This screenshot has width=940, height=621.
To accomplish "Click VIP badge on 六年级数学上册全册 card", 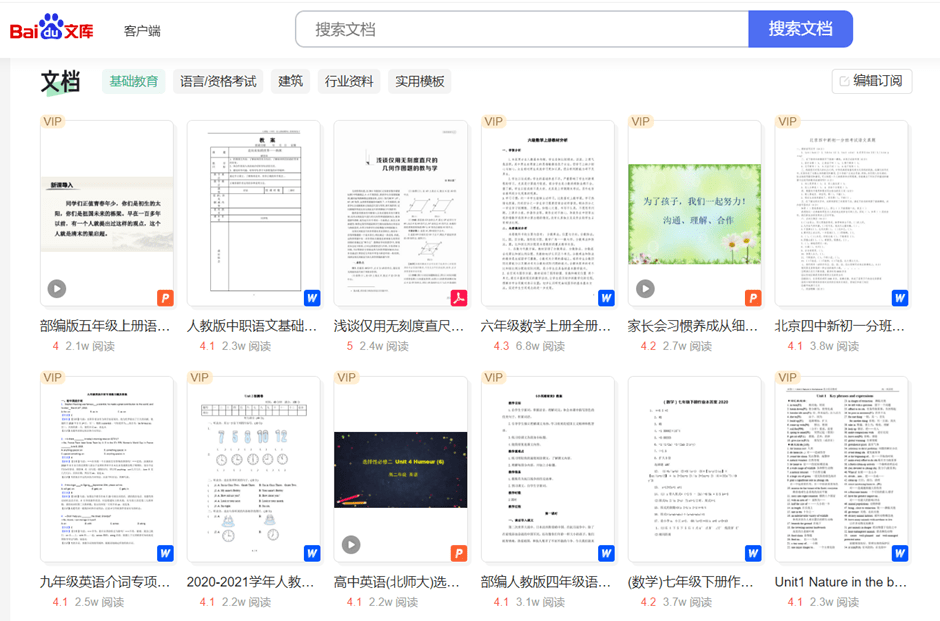I will [493, 121].
